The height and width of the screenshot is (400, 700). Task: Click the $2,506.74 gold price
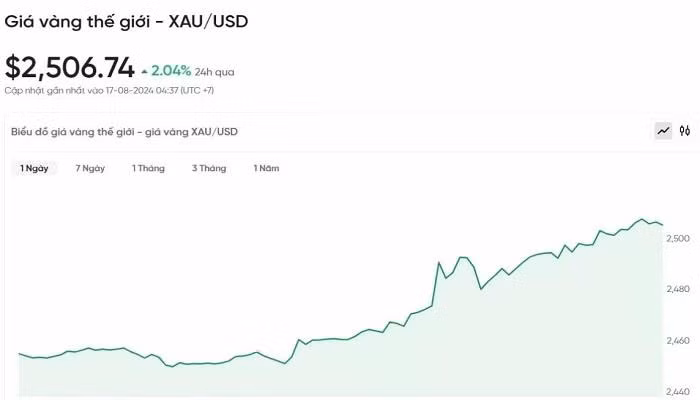pos(69,68)
